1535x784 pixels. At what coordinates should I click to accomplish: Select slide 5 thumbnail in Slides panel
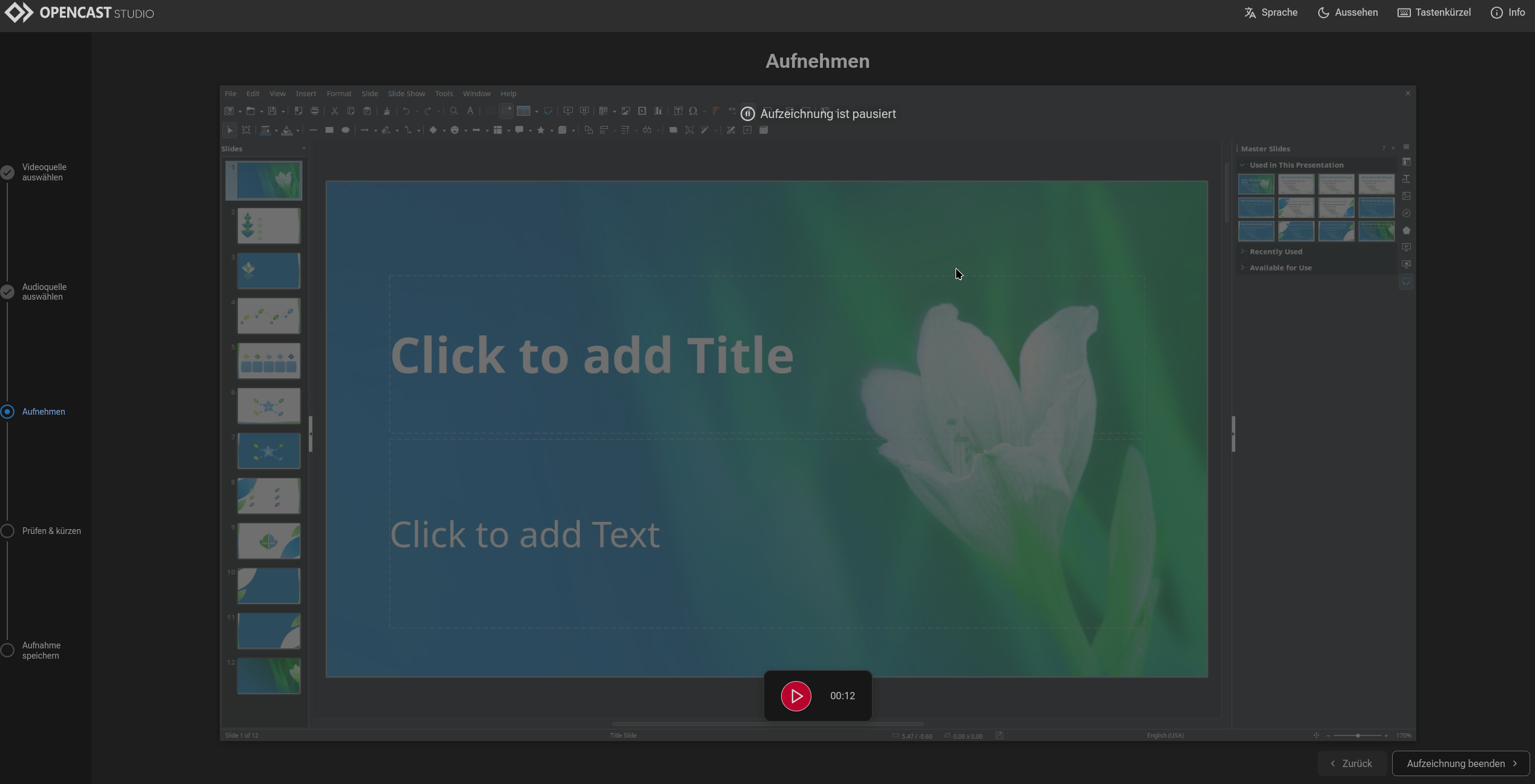tap(268, 360)
